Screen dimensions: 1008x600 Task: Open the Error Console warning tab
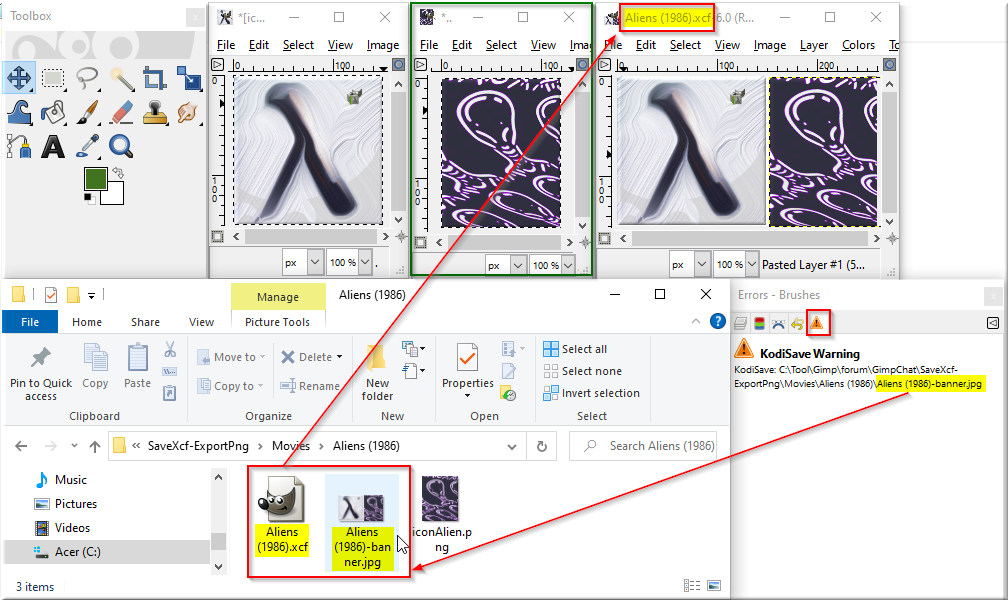[x=816, y=323]
